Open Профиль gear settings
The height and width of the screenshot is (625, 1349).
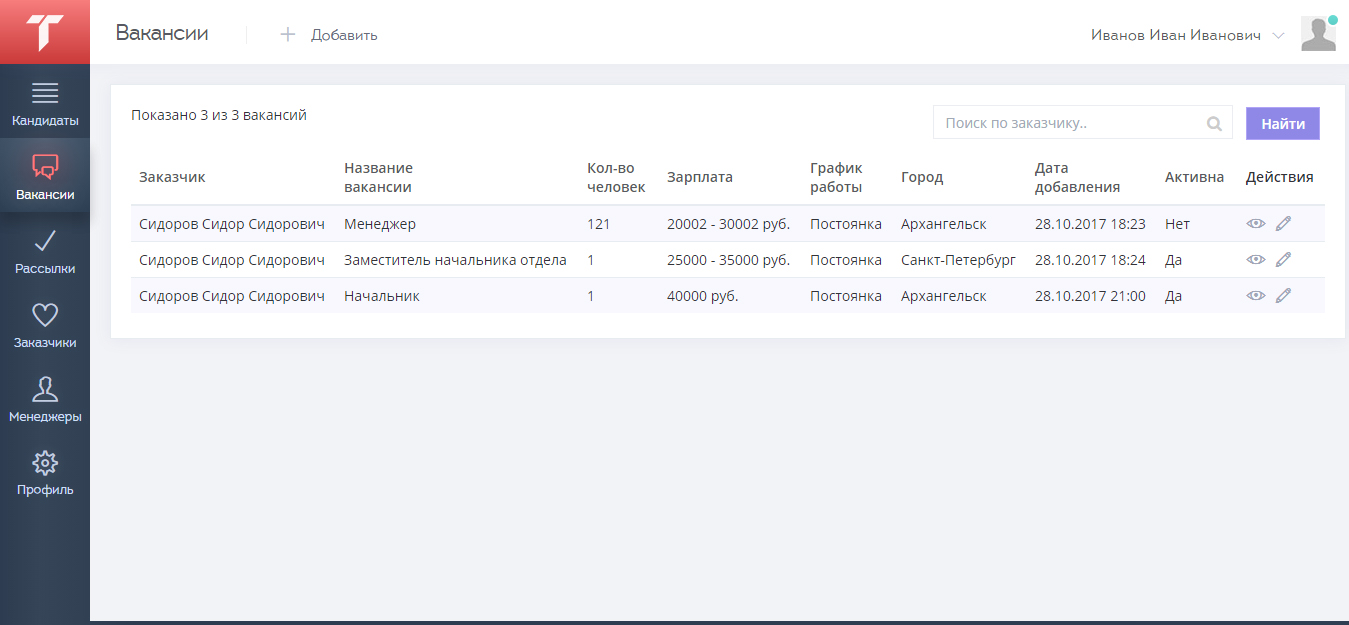click(45, 473)
